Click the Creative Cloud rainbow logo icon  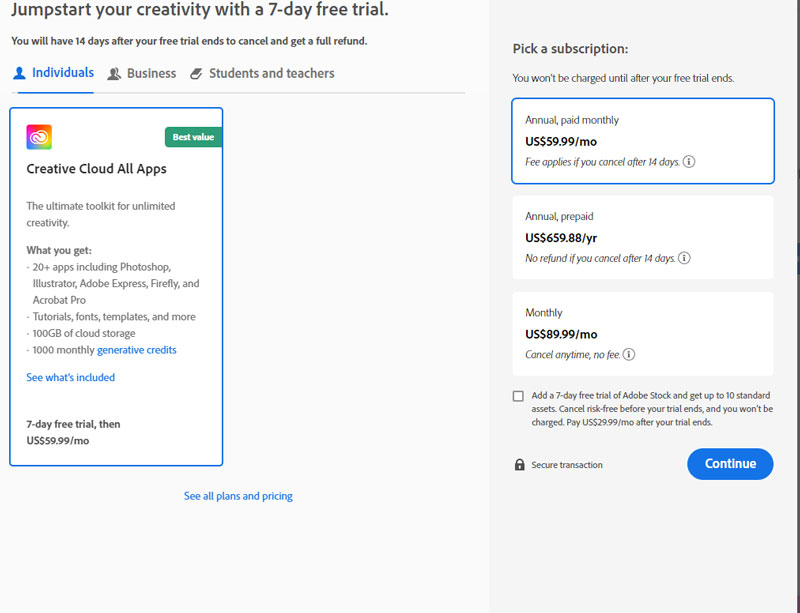39,137
